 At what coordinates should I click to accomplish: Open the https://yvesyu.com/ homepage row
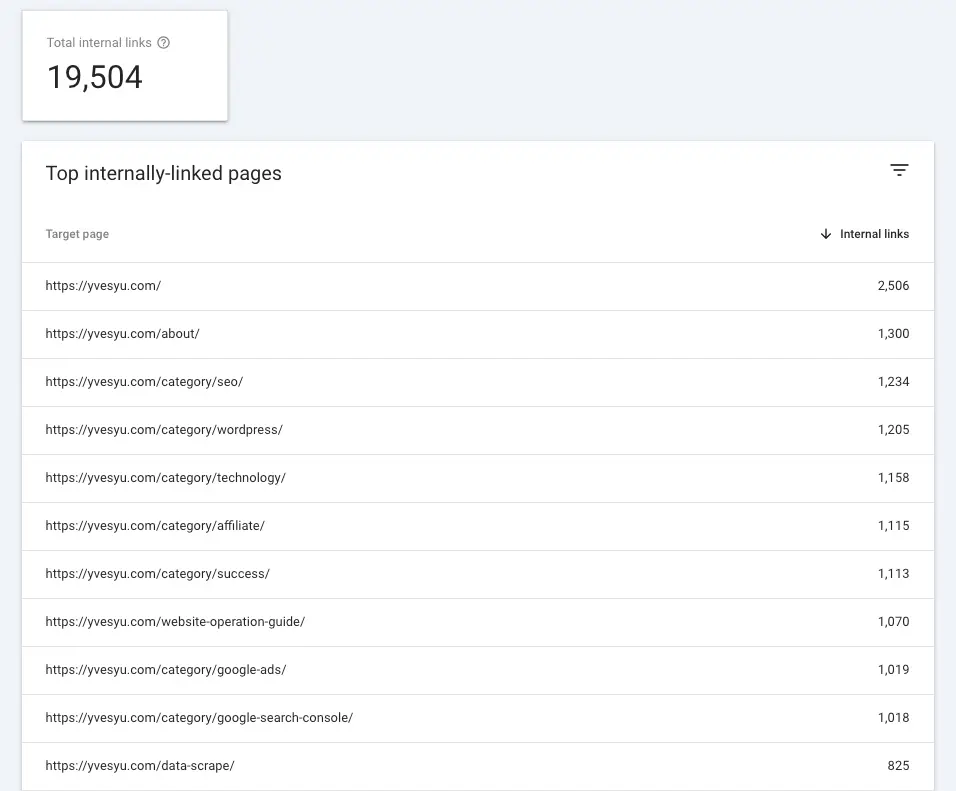click(103, 286)
